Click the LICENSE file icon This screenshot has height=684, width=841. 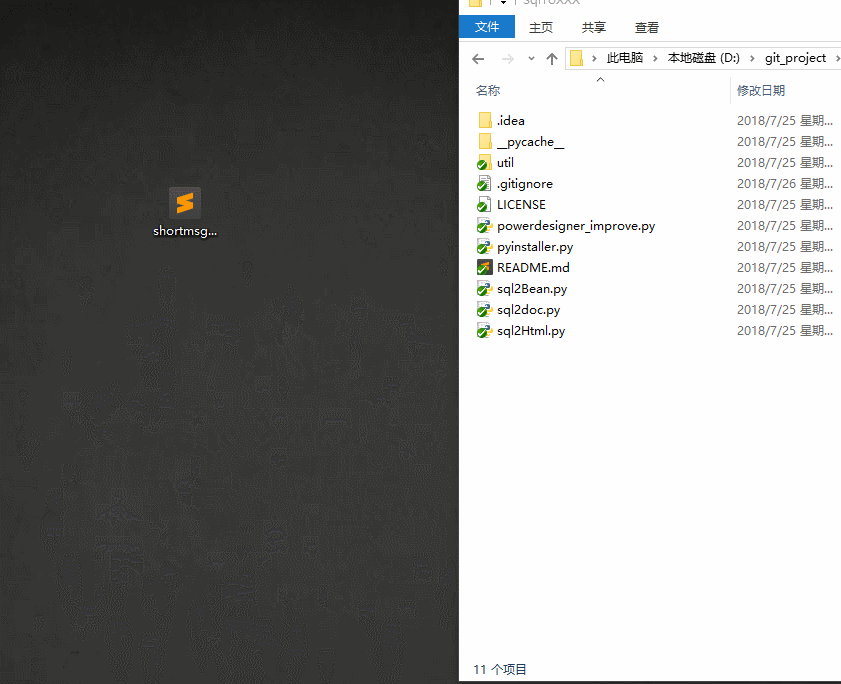(x=484, y=204)
